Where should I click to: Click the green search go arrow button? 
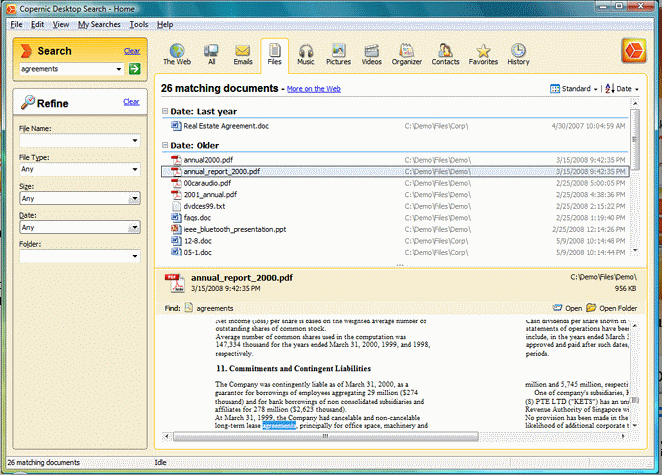coord(134,69)
